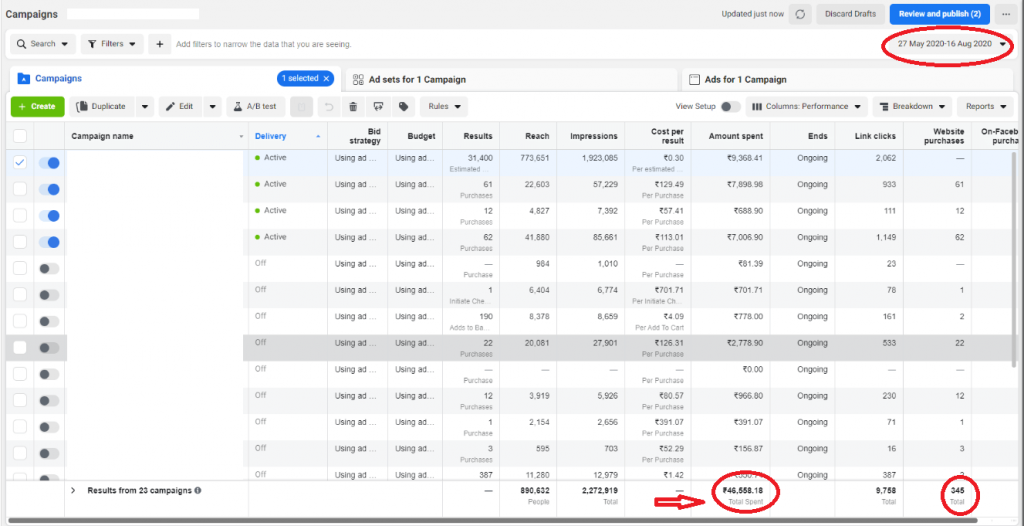Click the plus icon to add filter
1024x526 pixels.
(x=159, y=44)
